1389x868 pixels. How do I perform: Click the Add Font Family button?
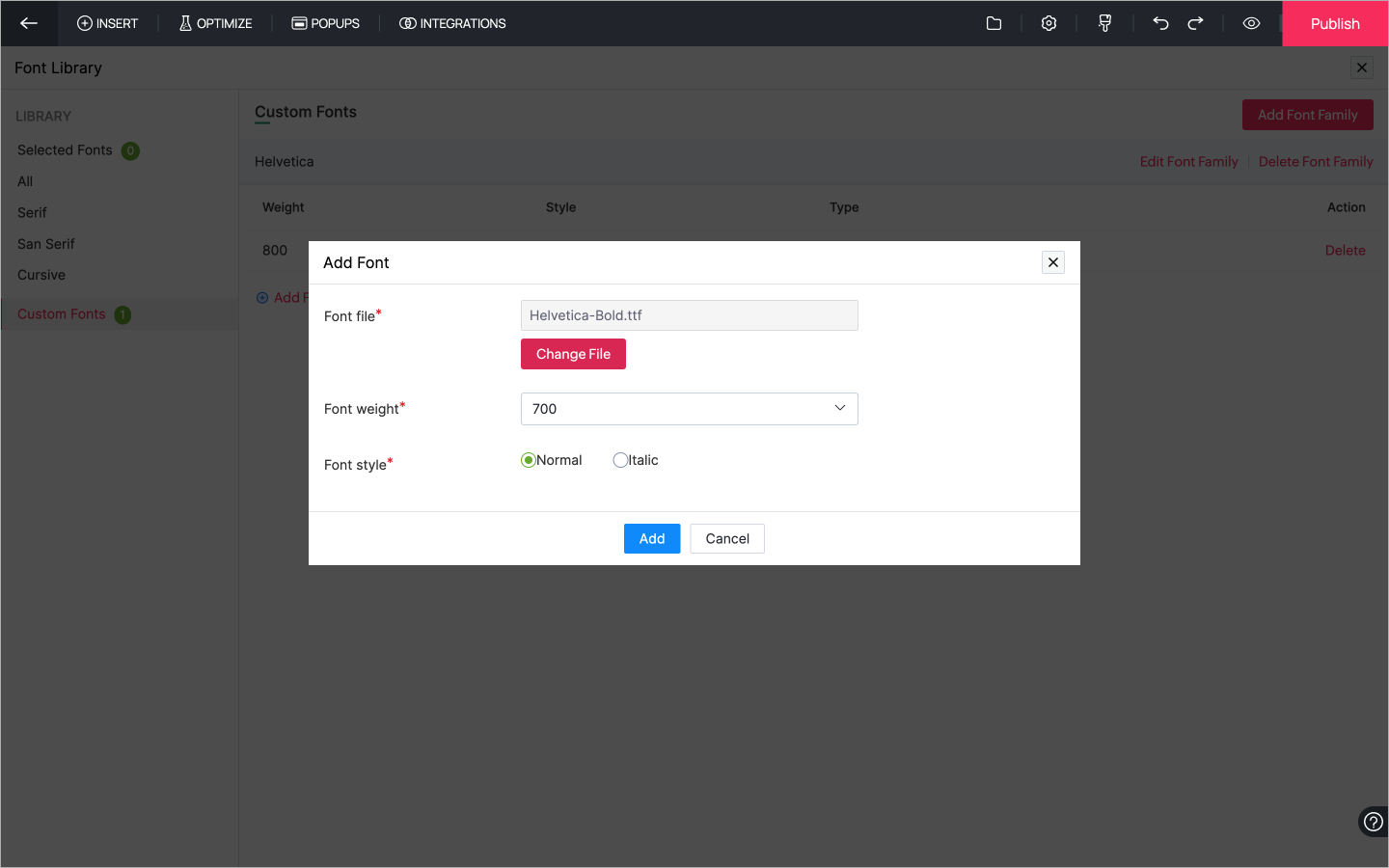pyautogui.click(x=1308, y=115)
